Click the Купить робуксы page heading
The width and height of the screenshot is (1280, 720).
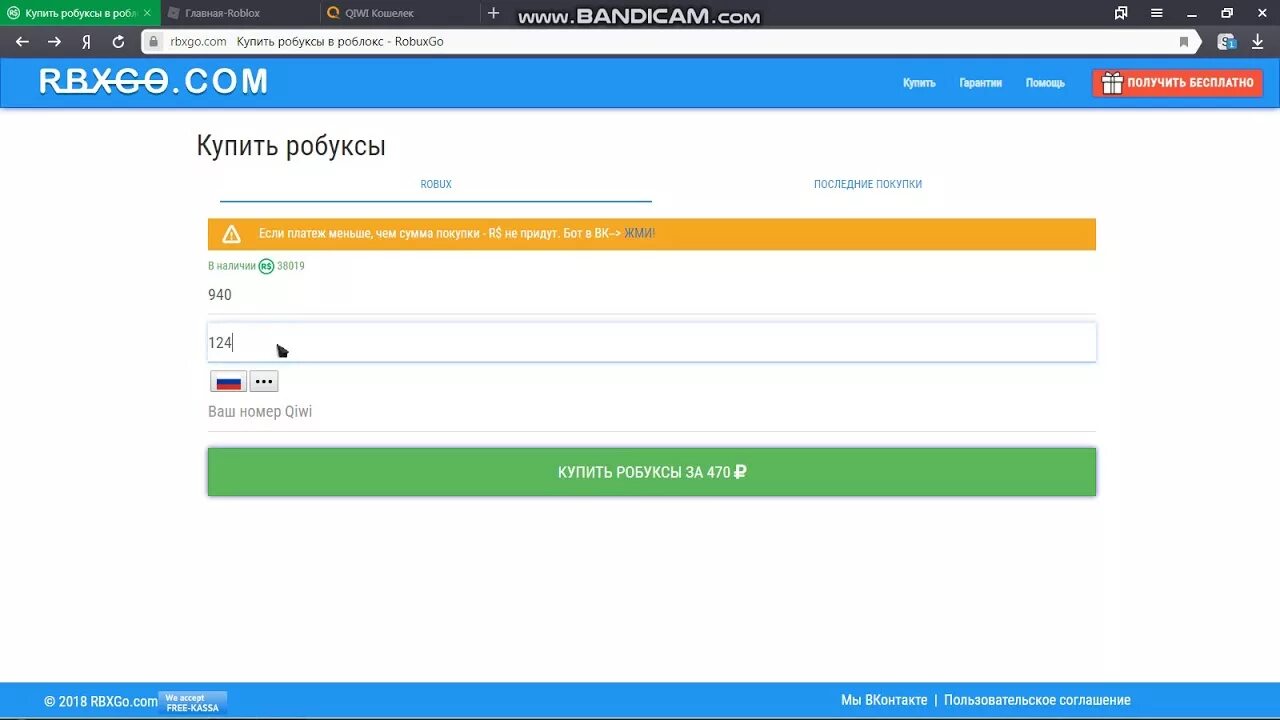[291, 146]
